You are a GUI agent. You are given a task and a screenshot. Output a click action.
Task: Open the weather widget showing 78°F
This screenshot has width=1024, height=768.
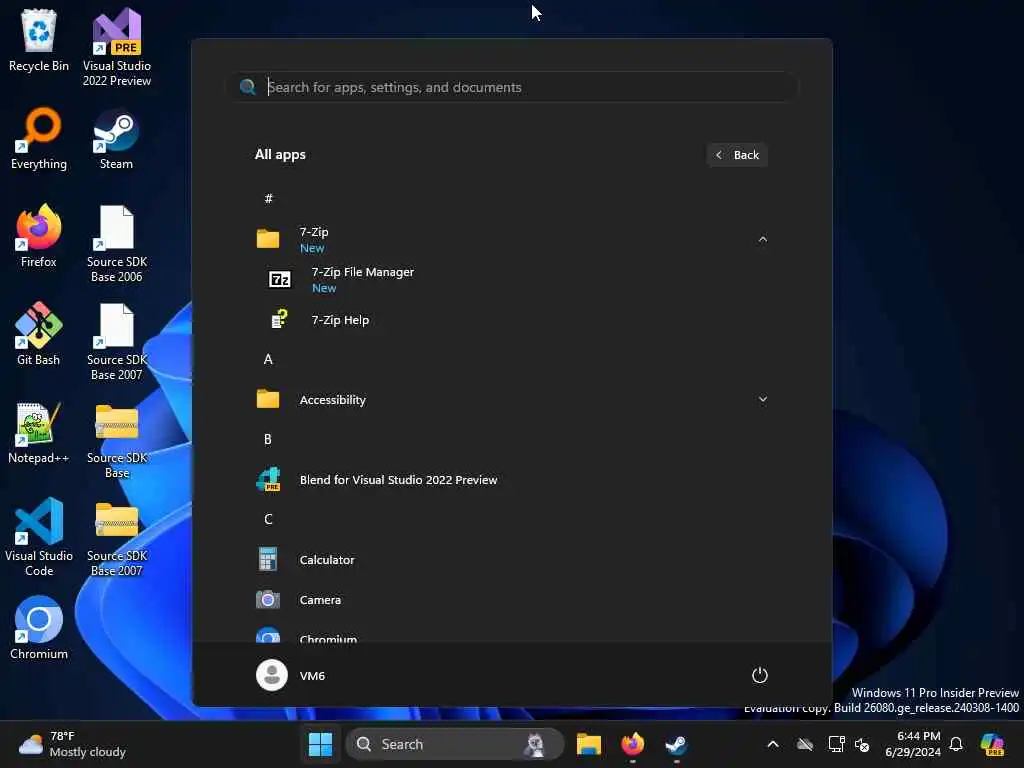(x=72, y=744)
